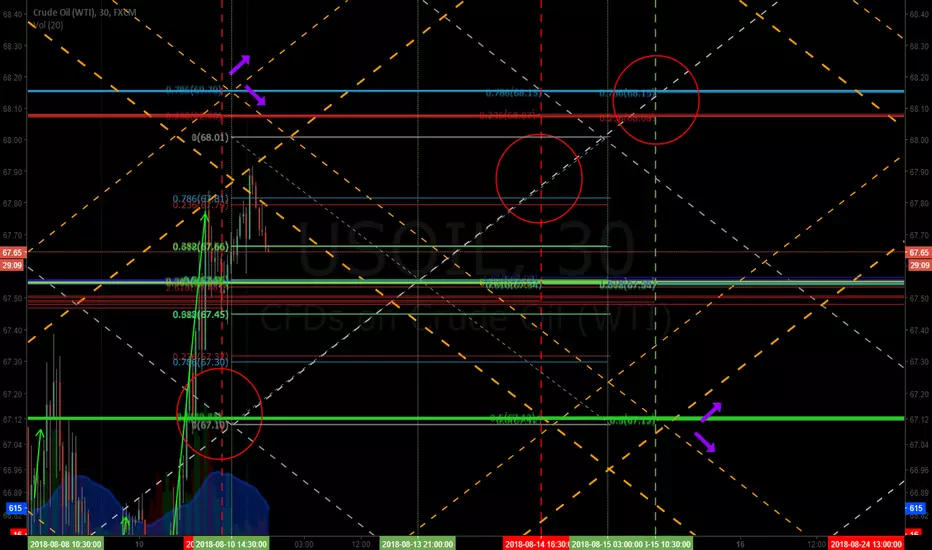Select the 2018-08-08 10:30:00 time label

[x=65, y=544]
